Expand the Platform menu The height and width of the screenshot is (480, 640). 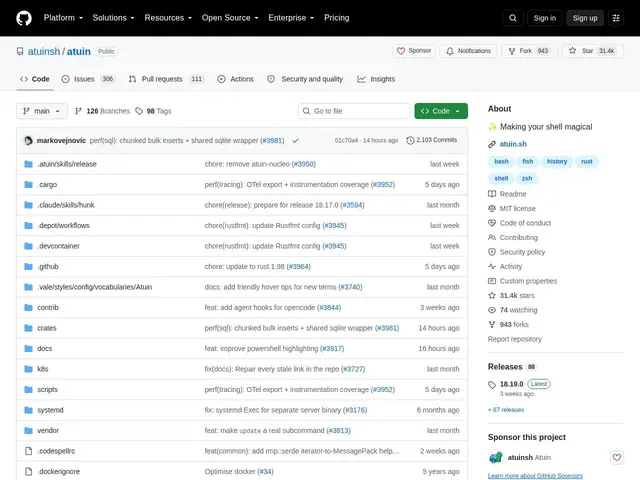click(63, 18)
